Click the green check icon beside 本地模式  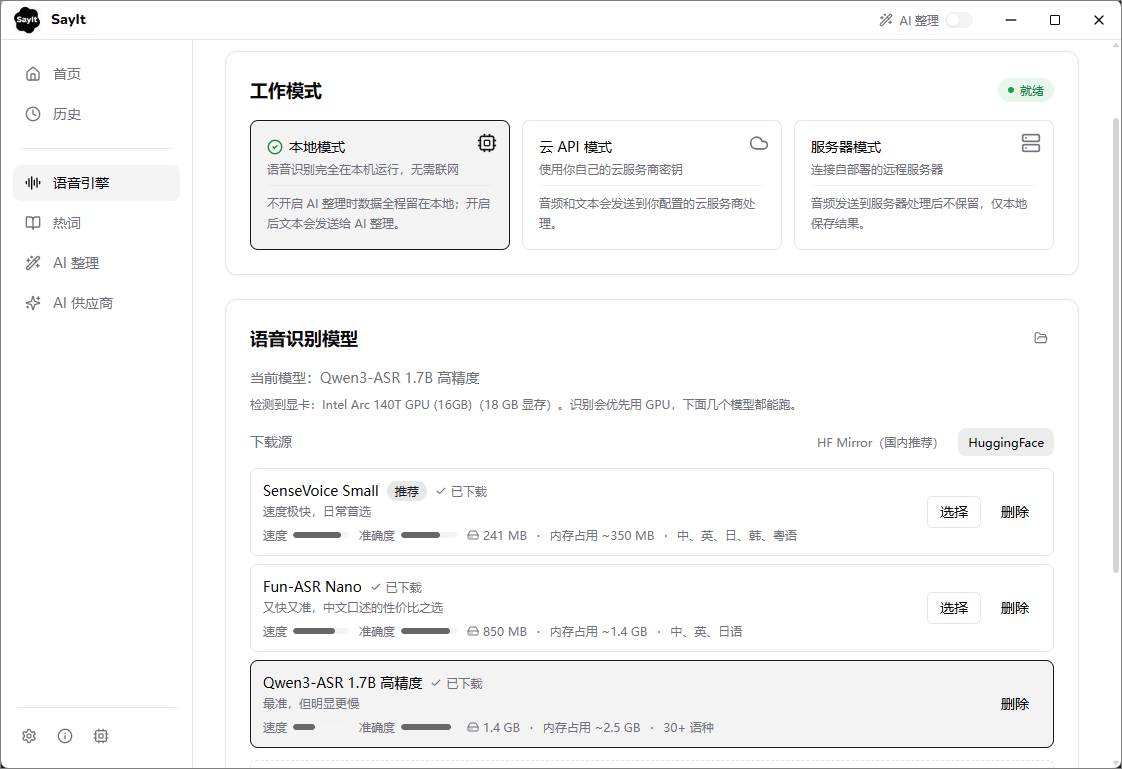tap(275, 147)
